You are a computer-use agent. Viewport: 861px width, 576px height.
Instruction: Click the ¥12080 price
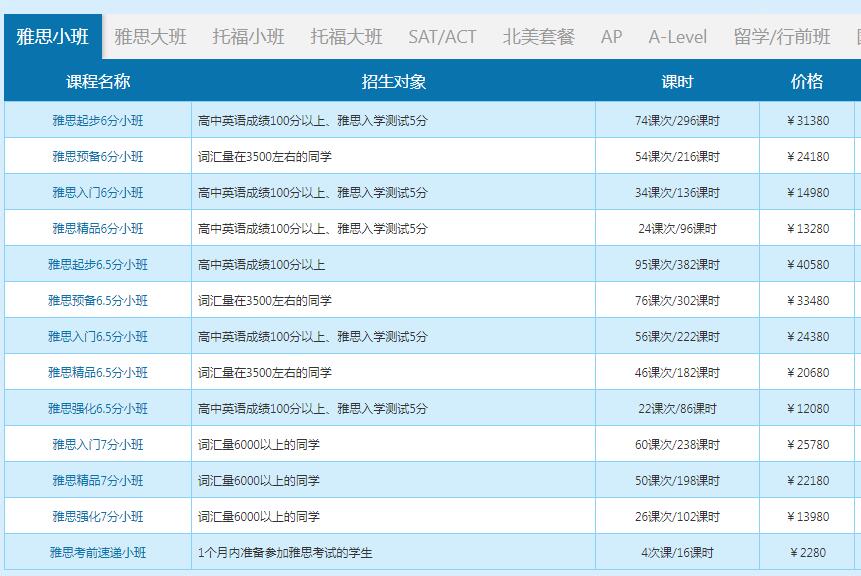click(x=808, y=408)
